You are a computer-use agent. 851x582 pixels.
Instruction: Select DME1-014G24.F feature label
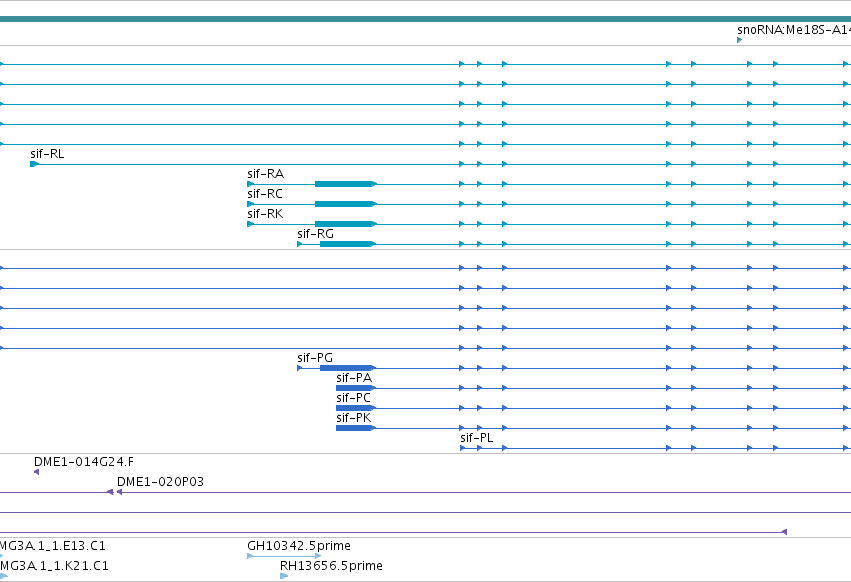pyautogui.click(x=84, y=462)
